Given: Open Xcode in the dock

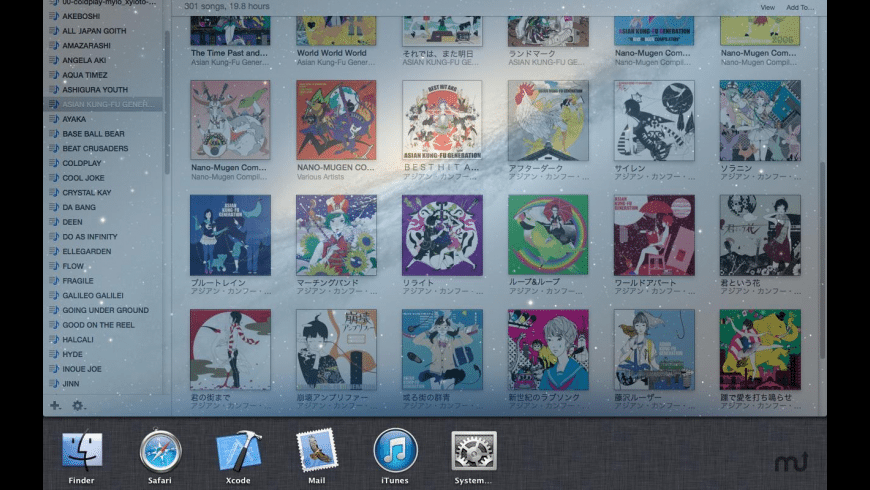Looking at the screenshot, I should [238, 451].
